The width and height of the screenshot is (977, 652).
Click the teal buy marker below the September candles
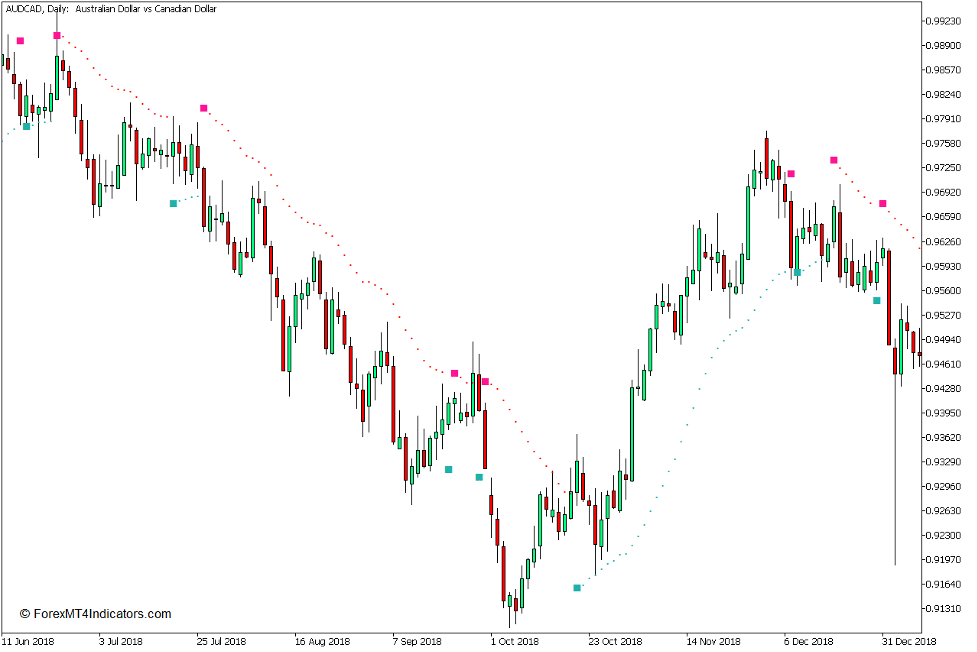click(448, 469)
